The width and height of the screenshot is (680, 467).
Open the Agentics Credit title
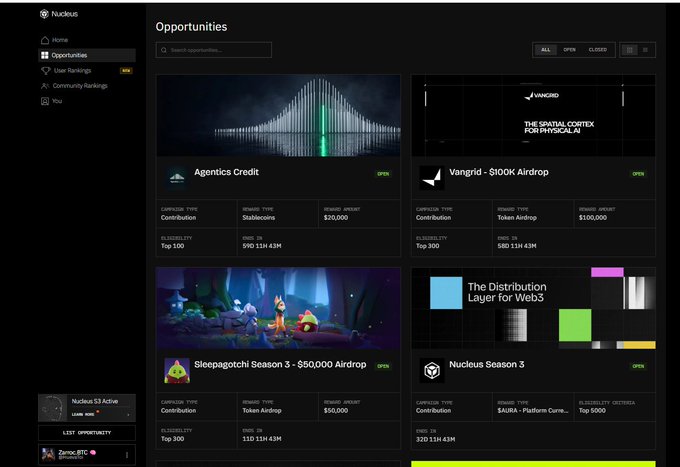pyautogui.click(x=226, y=172)
